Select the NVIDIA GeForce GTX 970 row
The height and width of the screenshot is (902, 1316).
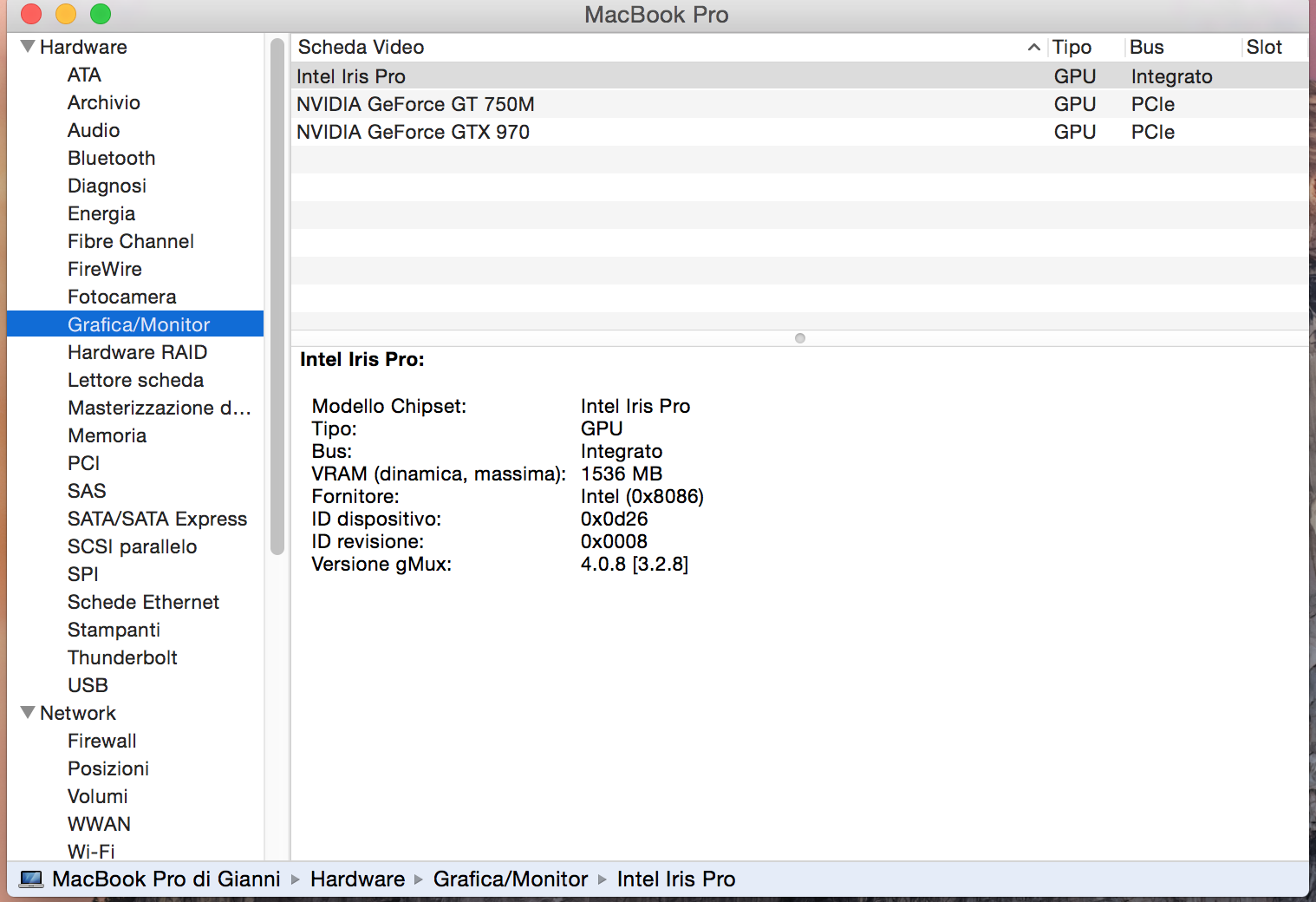[799, 132]
